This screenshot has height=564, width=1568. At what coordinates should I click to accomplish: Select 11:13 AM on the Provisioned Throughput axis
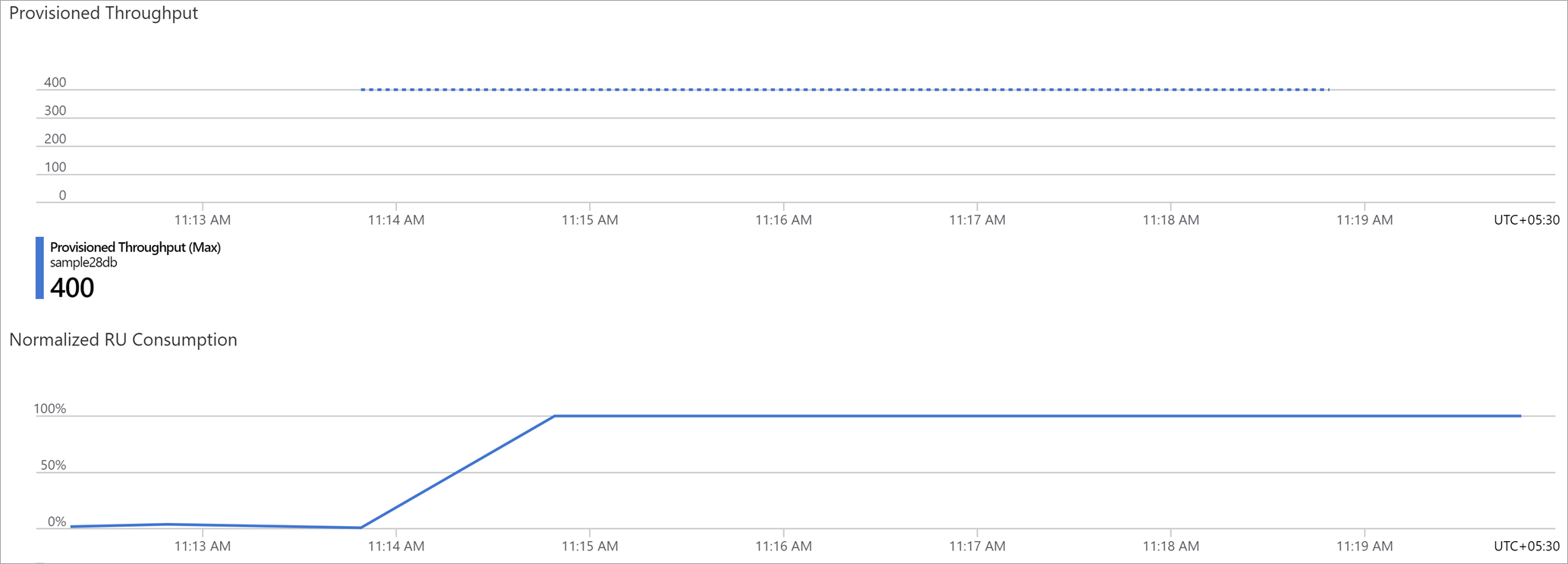point(203,220)
